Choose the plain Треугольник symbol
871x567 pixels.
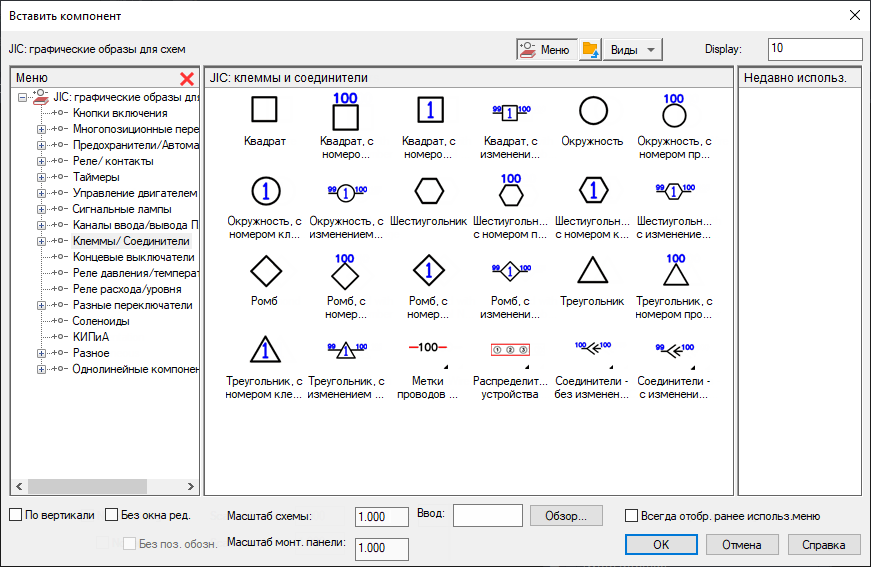593,270
